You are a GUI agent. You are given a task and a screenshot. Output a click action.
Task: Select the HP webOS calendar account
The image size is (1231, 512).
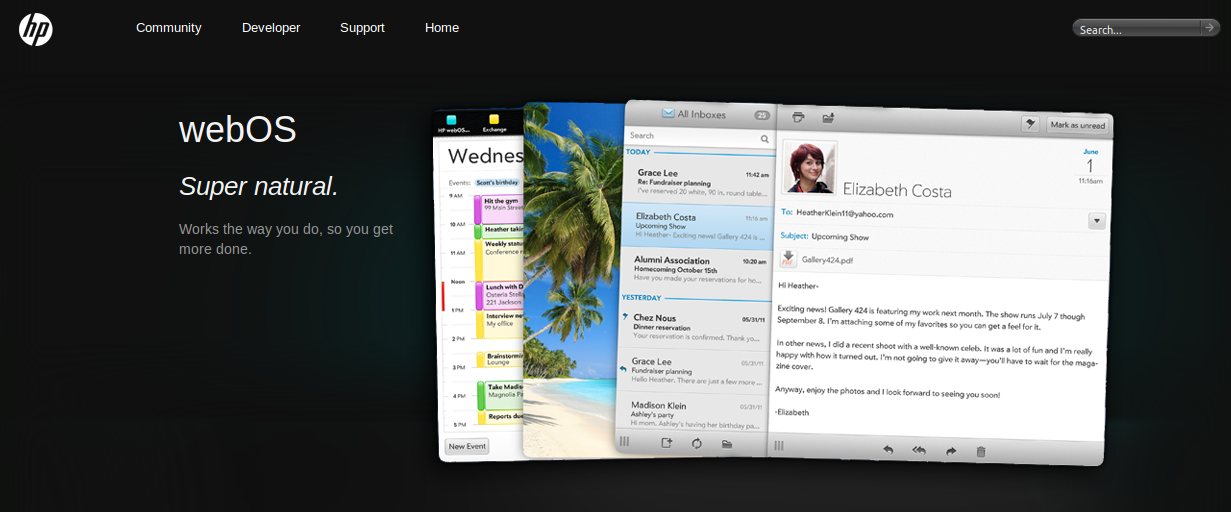point(451,123)
